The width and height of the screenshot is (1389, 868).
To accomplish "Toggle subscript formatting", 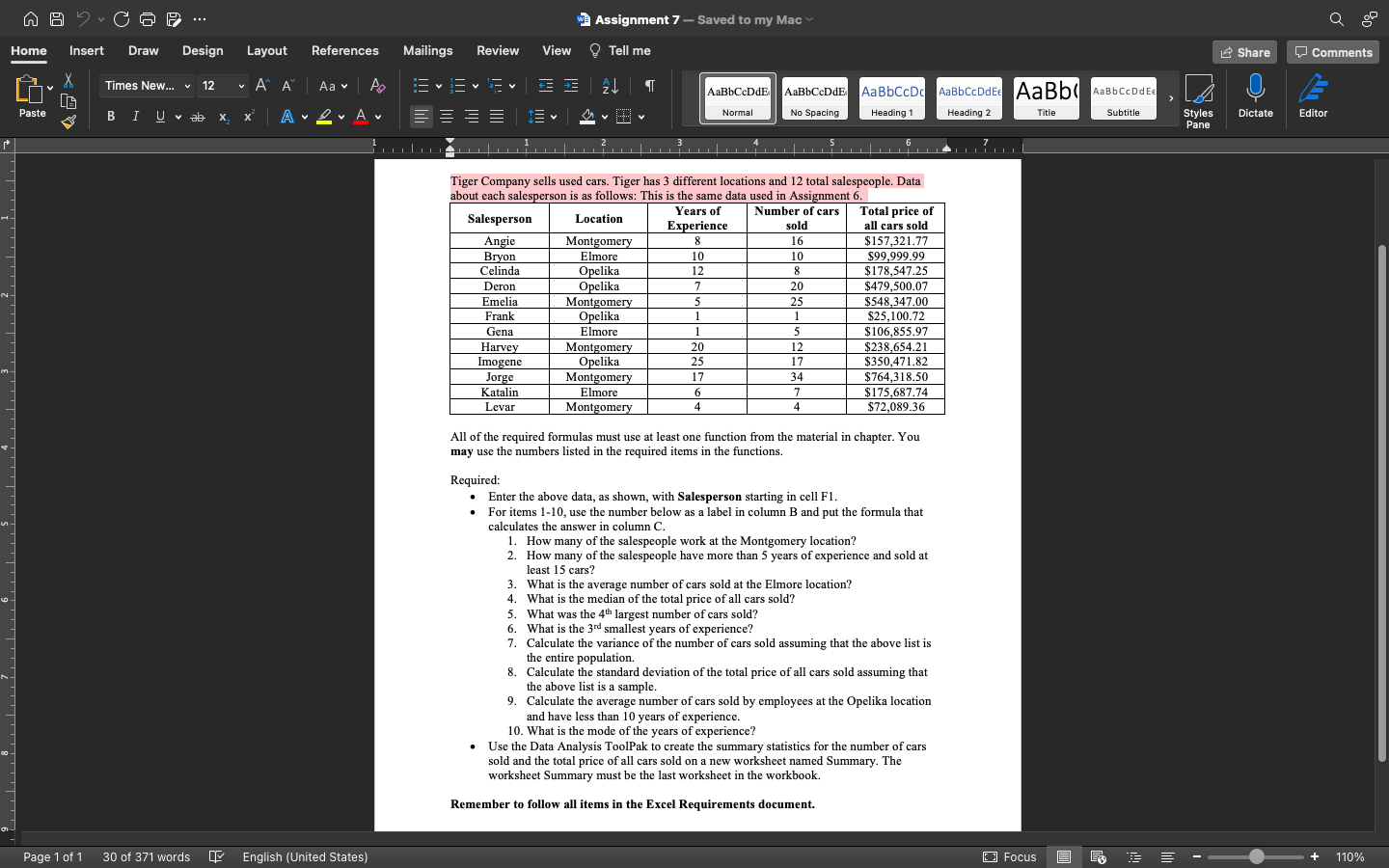I will pos(223,117).
